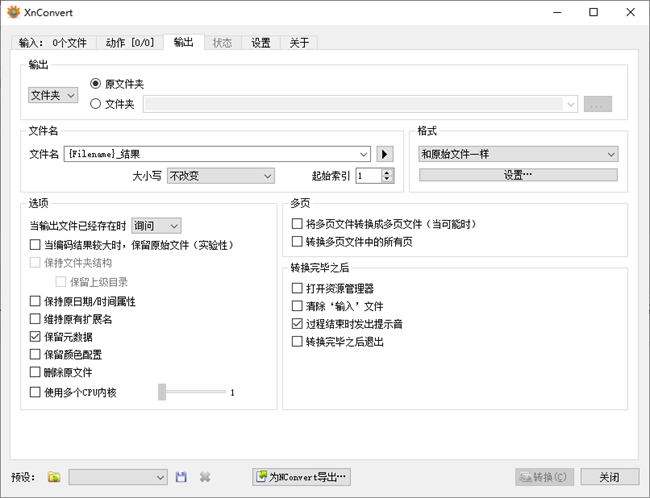The image size is (650, 498).
Task: Click the 为NConvert导出 export button
Action: click(301, 477)
